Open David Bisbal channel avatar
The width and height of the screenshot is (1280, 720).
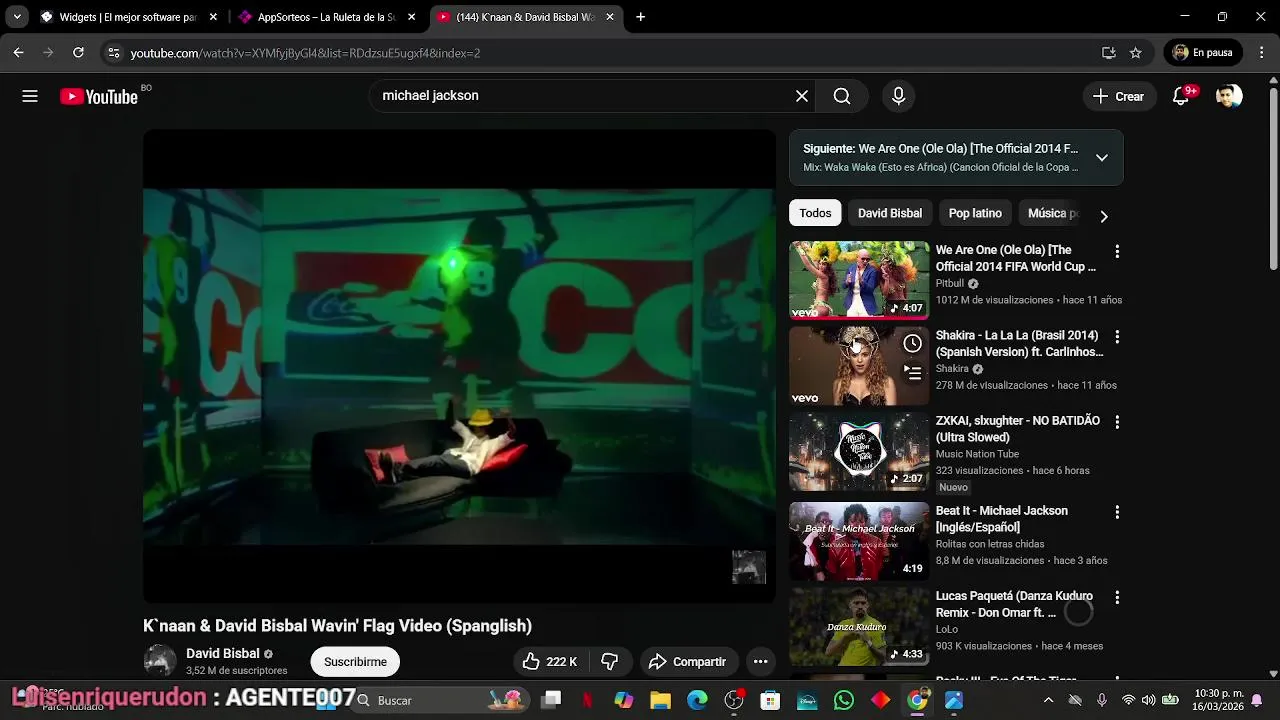(x=160, y=661)
